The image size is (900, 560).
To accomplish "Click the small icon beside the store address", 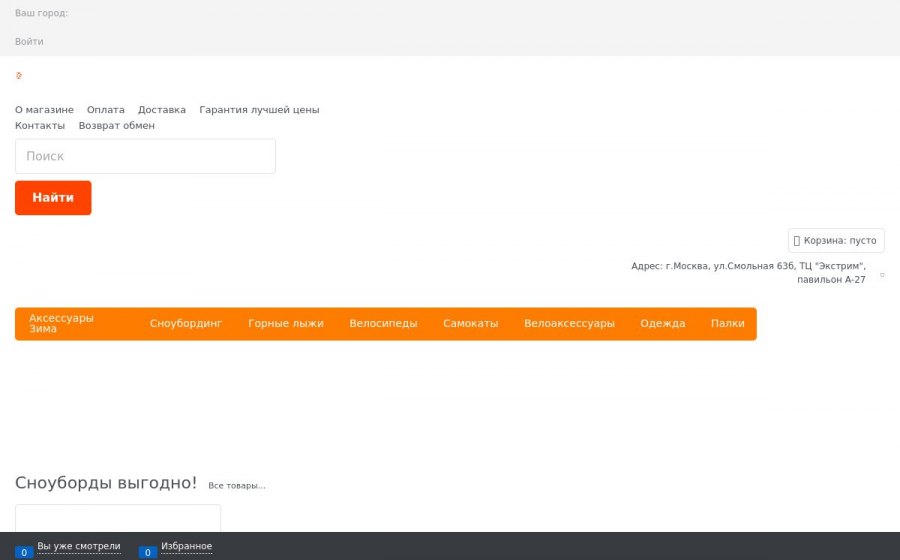I will [x=882, y=275].
